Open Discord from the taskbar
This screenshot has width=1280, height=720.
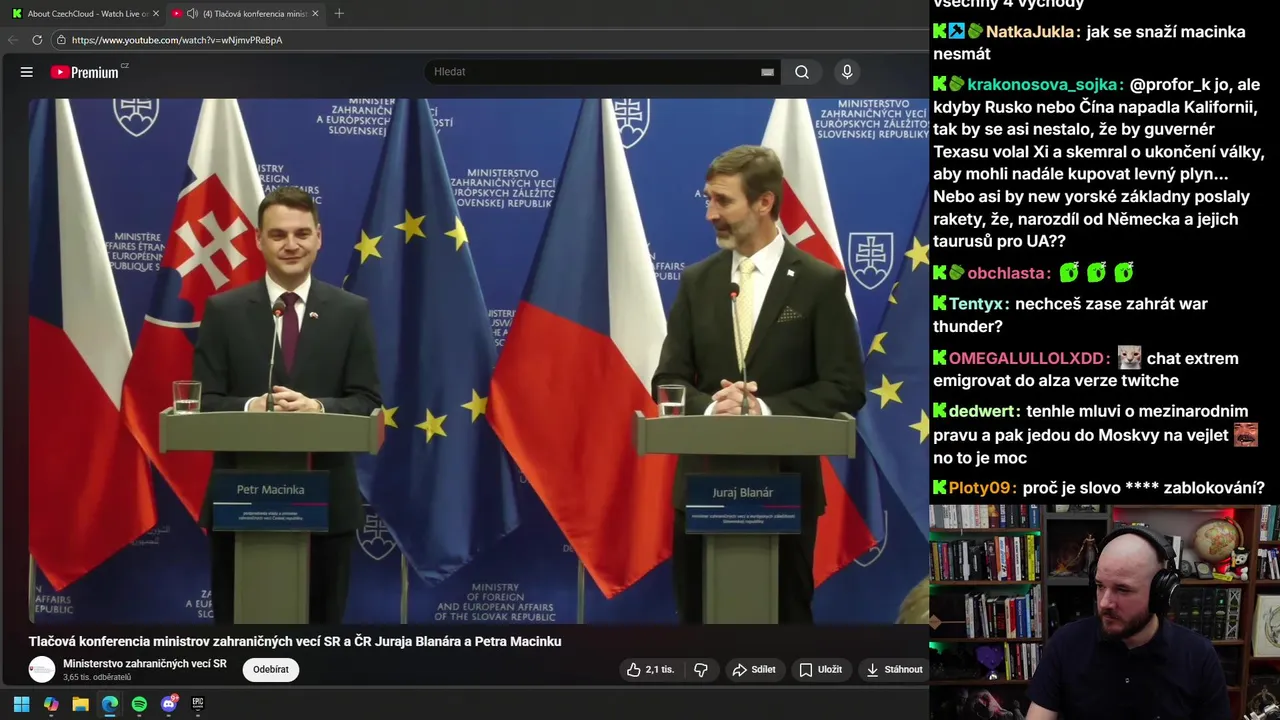(169, 704)
